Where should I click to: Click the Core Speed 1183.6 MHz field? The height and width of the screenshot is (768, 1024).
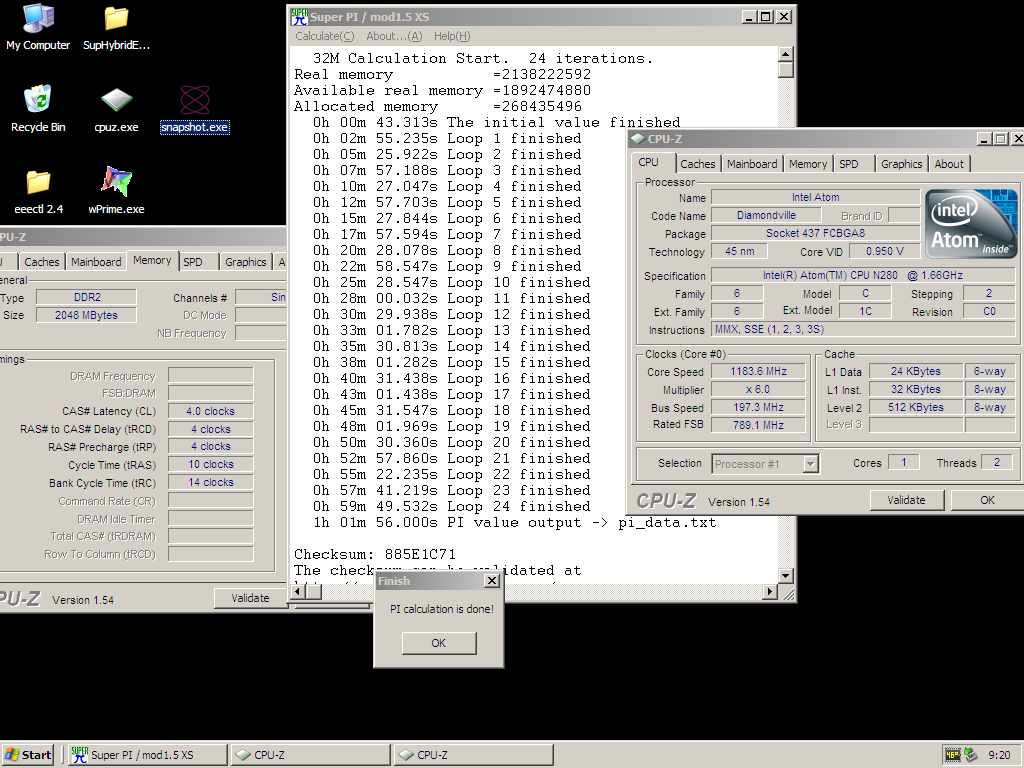click(x=758, y=372)
